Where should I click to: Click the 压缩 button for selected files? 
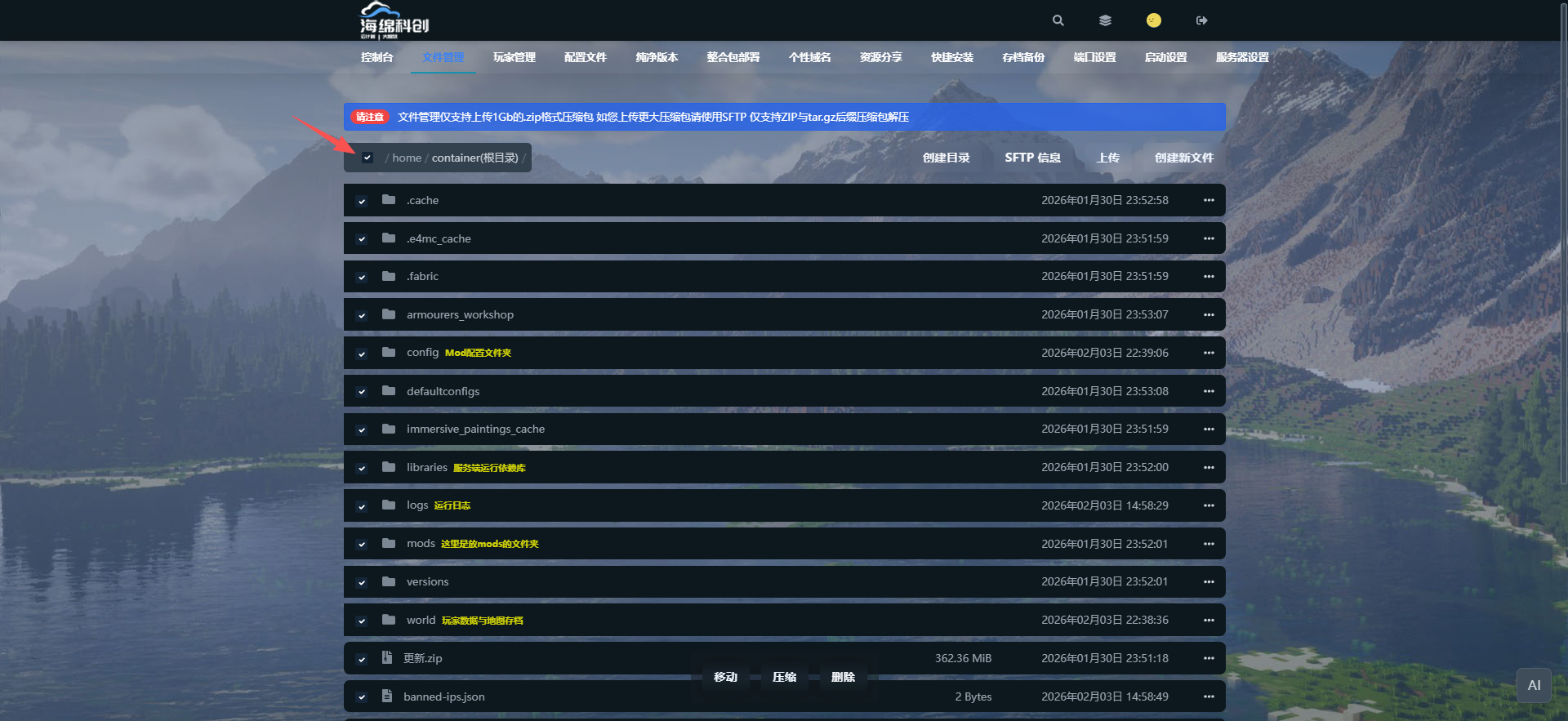click(784, 677)
